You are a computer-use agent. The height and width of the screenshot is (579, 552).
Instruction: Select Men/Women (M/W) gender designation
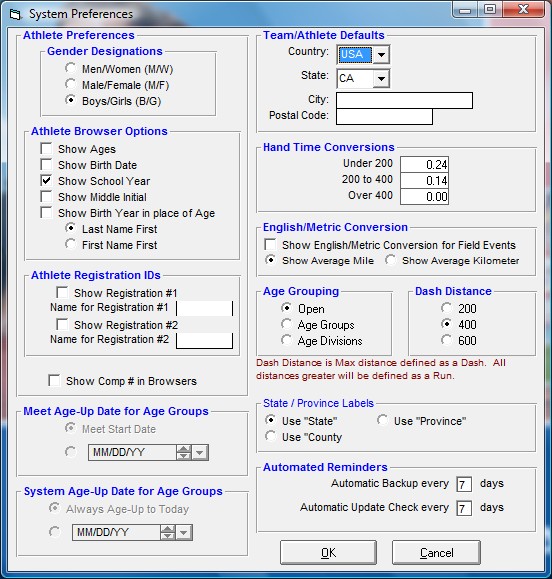coord(70,68)
